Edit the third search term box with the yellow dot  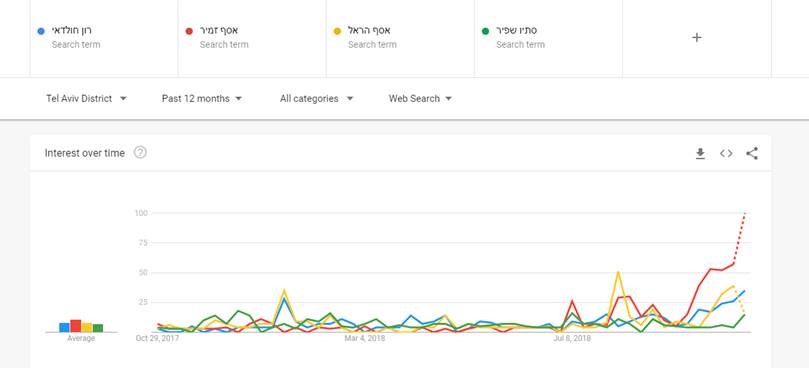point(400,38)
